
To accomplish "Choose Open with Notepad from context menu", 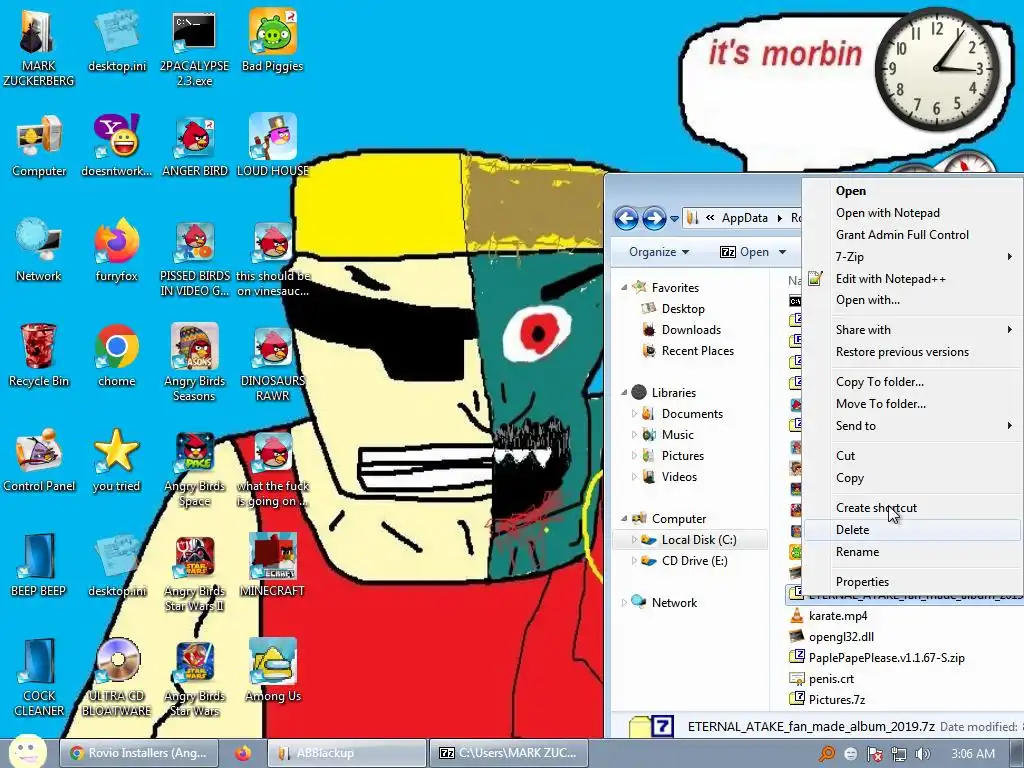I will click(888, 213).
